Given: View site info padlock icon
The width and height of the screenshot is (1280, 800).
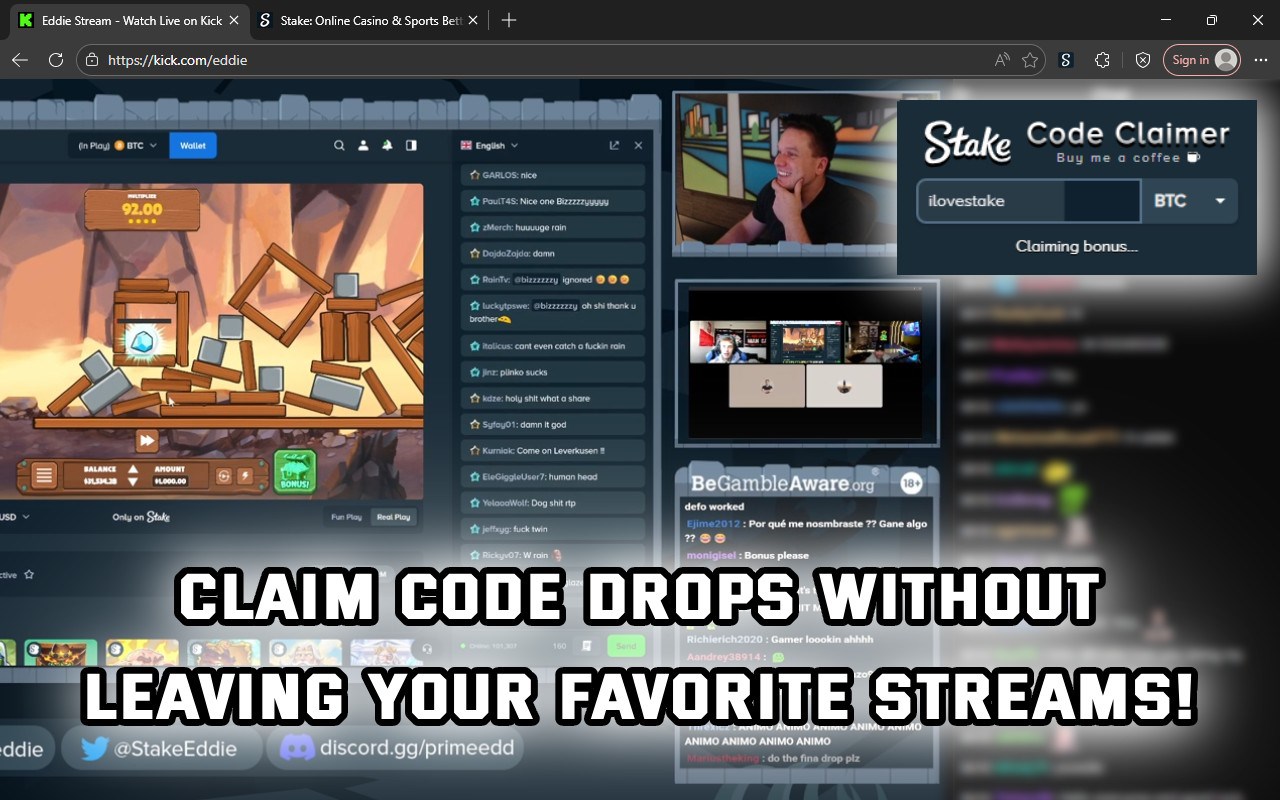Looking at the screenshot, I should pyautogui.click(x=92, y=60).
